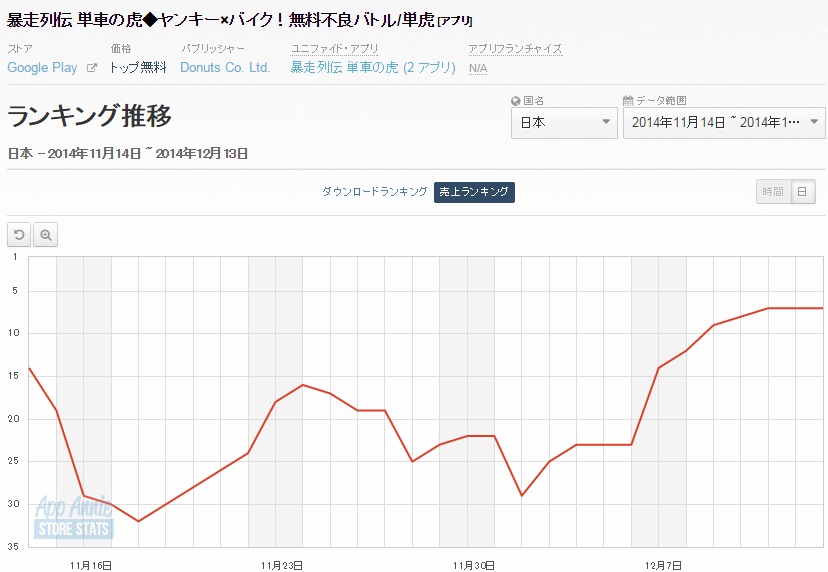Viewport: 828px width, 572px height.
Task: Click the reset zoom (undo) icon
Action: point(19,234)
